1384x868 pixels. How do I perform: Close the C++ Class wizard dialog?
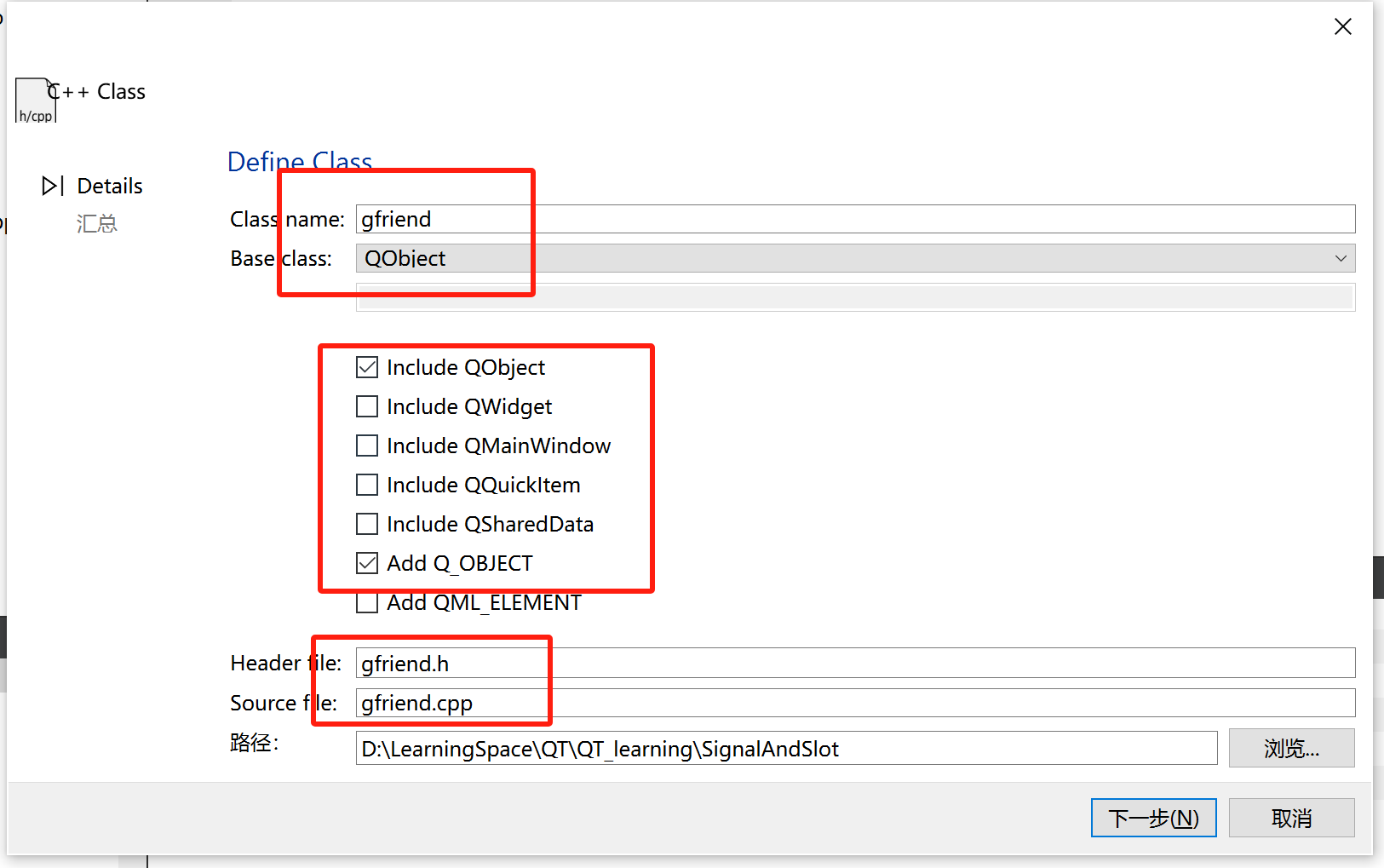(x=1343, y=26)
